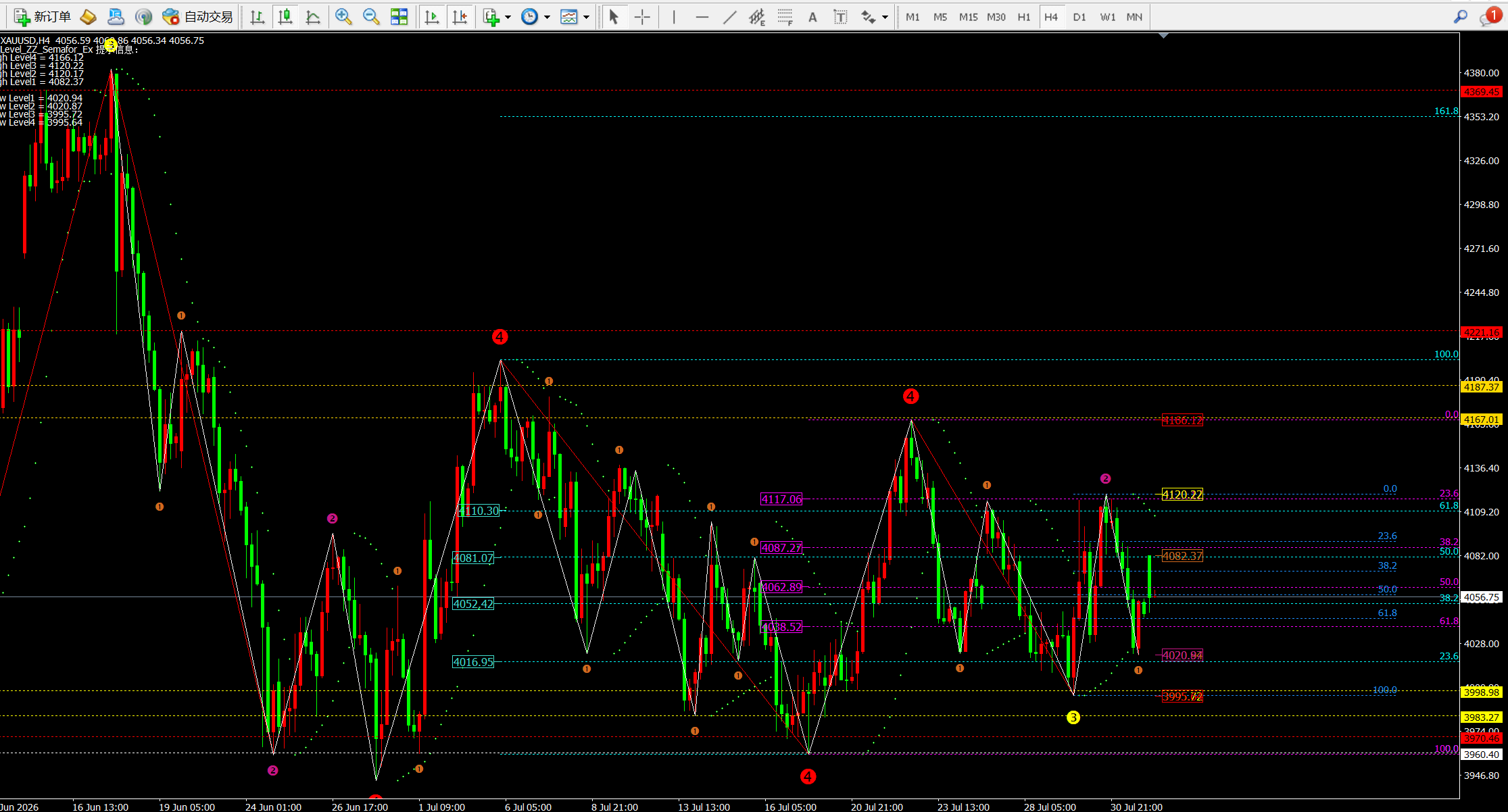Open the signals radar icon
Screen dimensions: 1508x812
(x=143, y=17)
